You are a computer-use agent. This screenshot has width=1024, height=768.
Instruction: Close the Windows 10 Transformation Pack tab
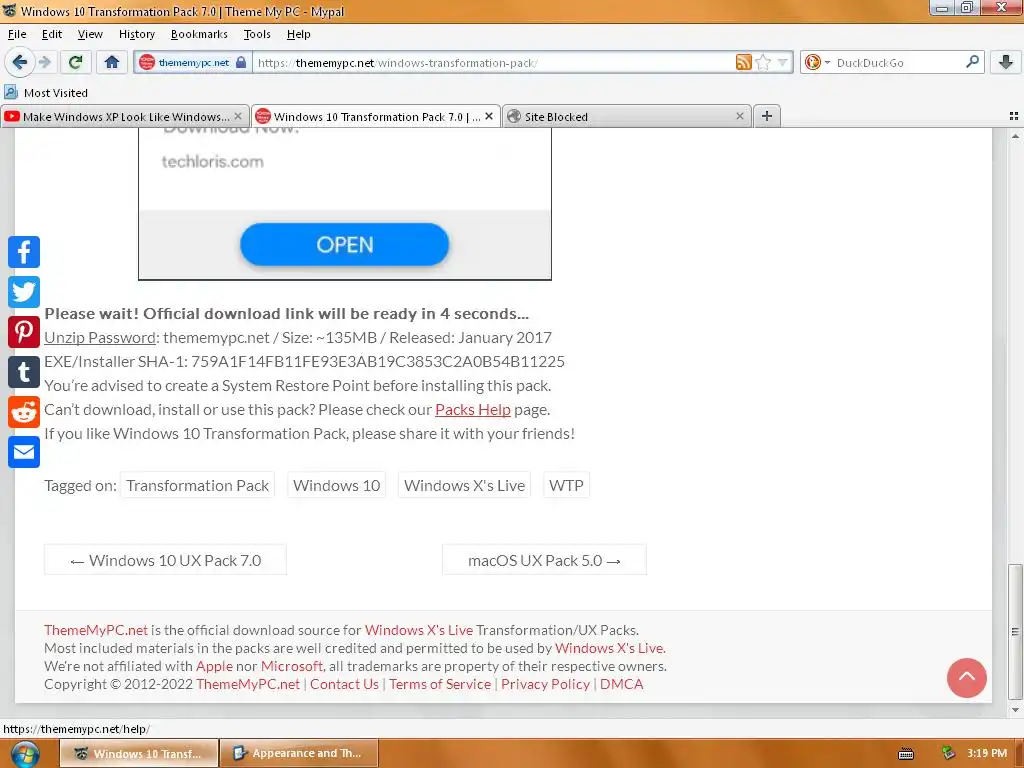pos(488,116)
